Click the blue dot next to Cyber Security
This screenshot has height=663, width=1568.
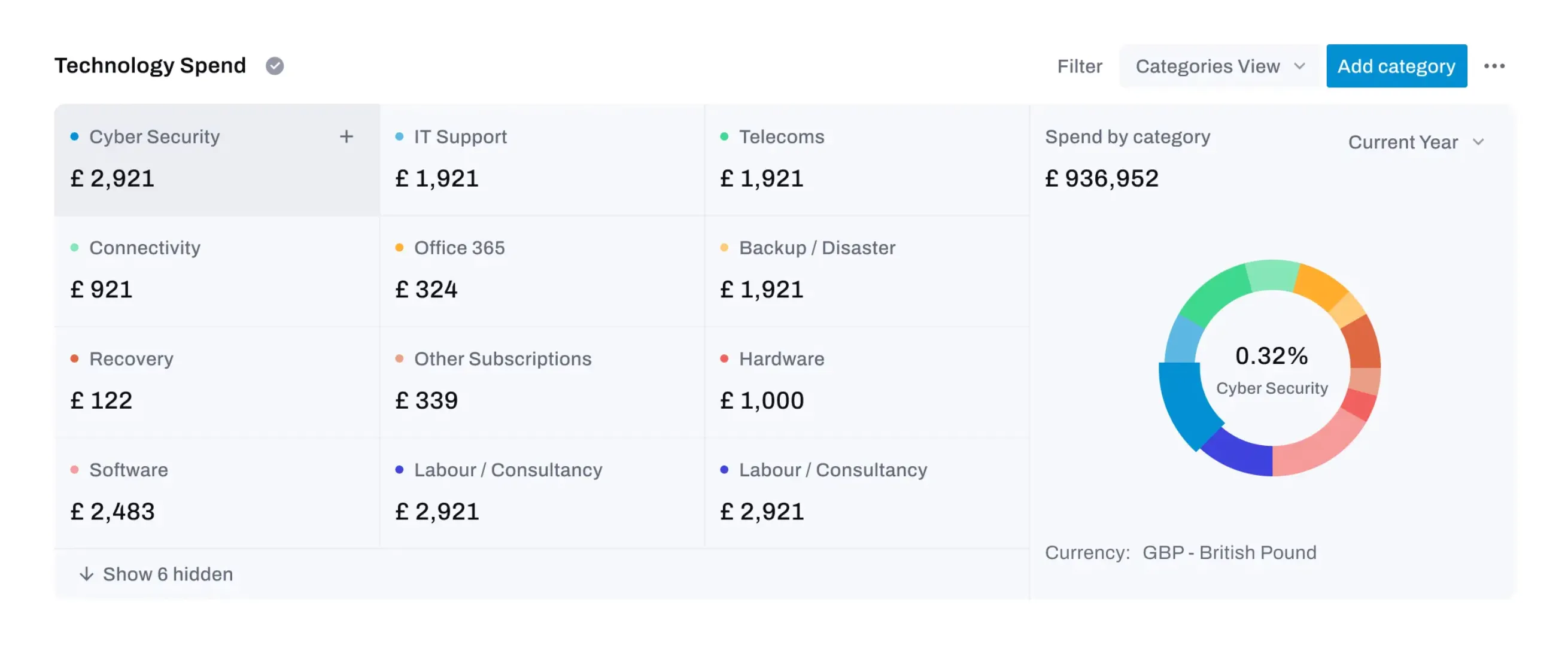[74, 136]
